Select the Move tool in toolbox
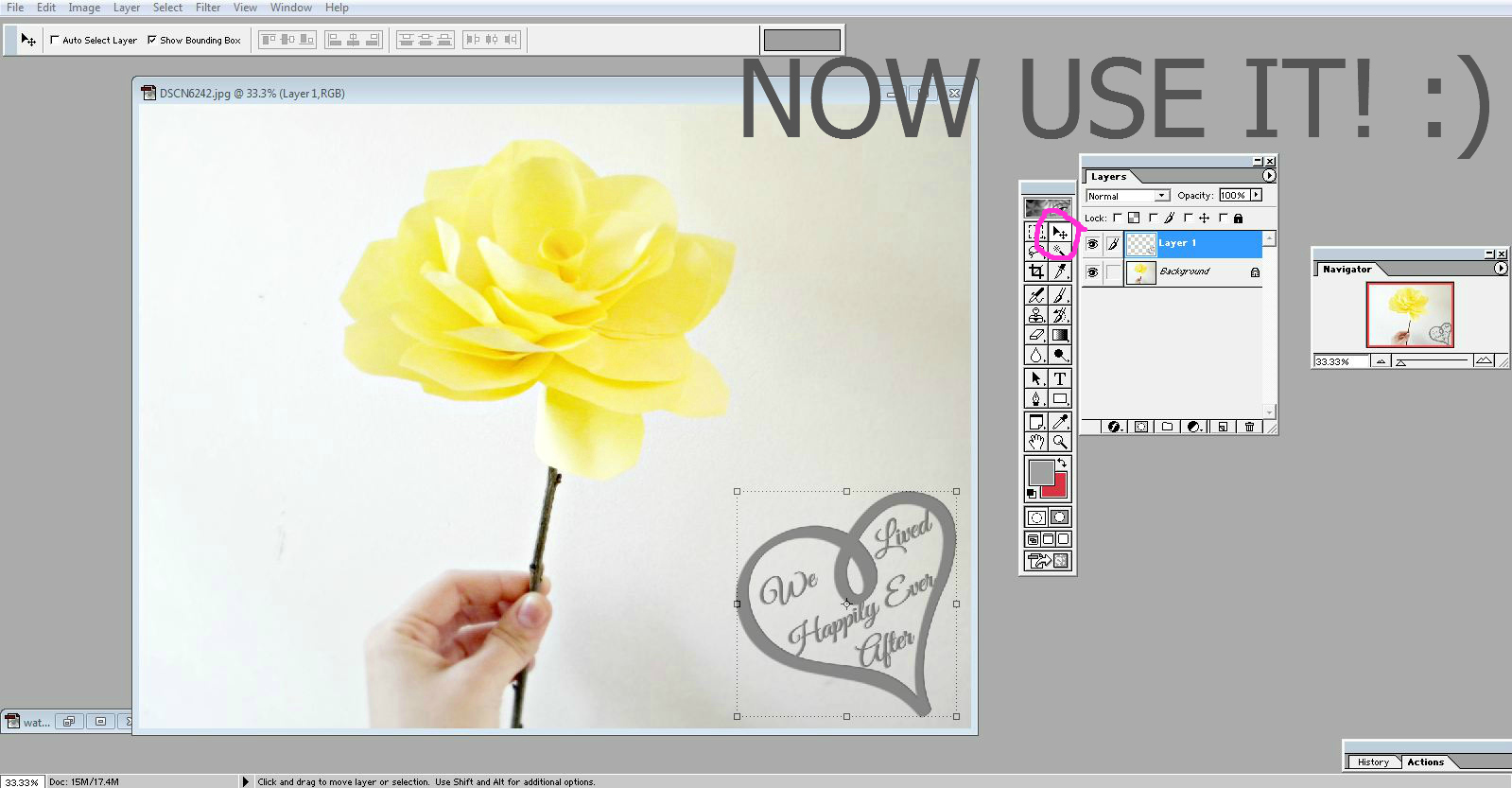Screen dimensions: 1512x788 [1060, 232]
